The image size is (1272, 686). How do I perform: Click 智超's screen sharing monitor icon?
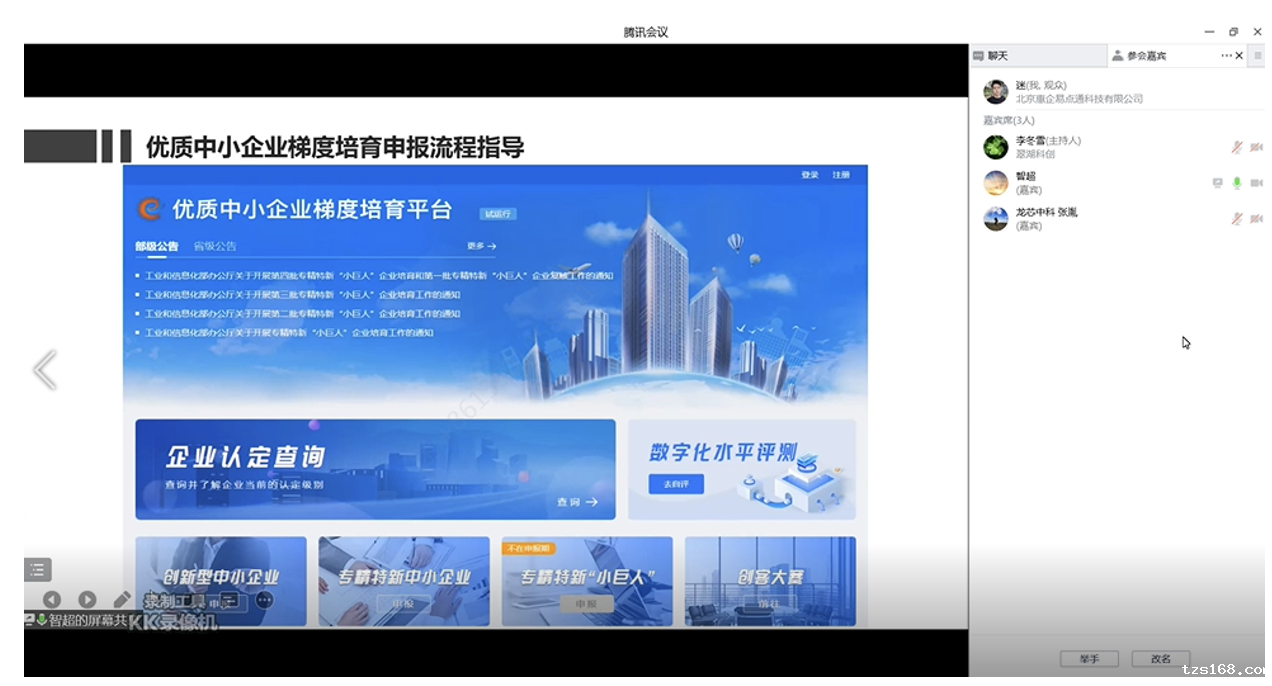click(x=1216, y=183)
